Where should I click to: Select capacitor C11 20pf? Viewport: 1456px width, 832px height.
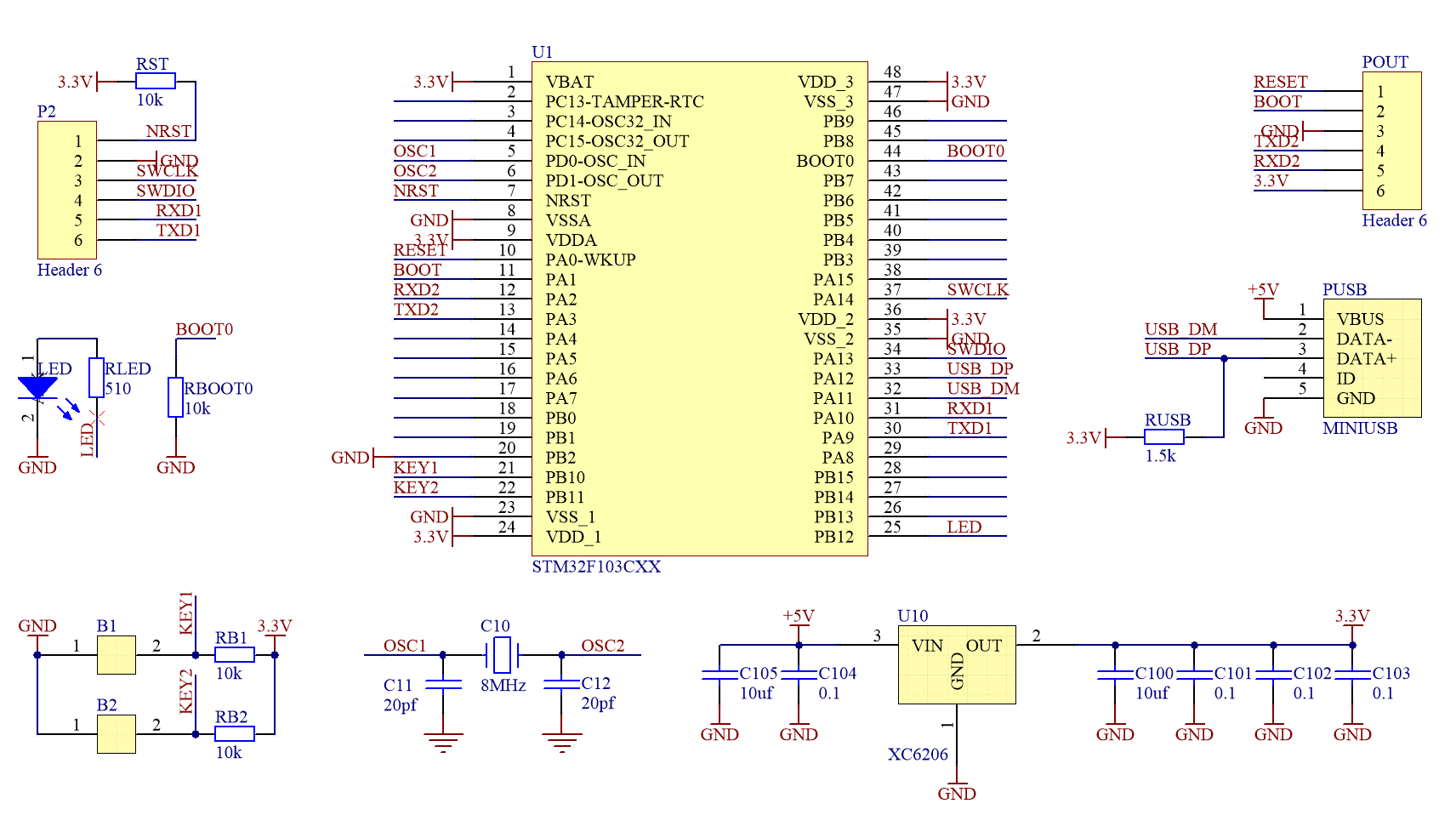tap(443, 684)
